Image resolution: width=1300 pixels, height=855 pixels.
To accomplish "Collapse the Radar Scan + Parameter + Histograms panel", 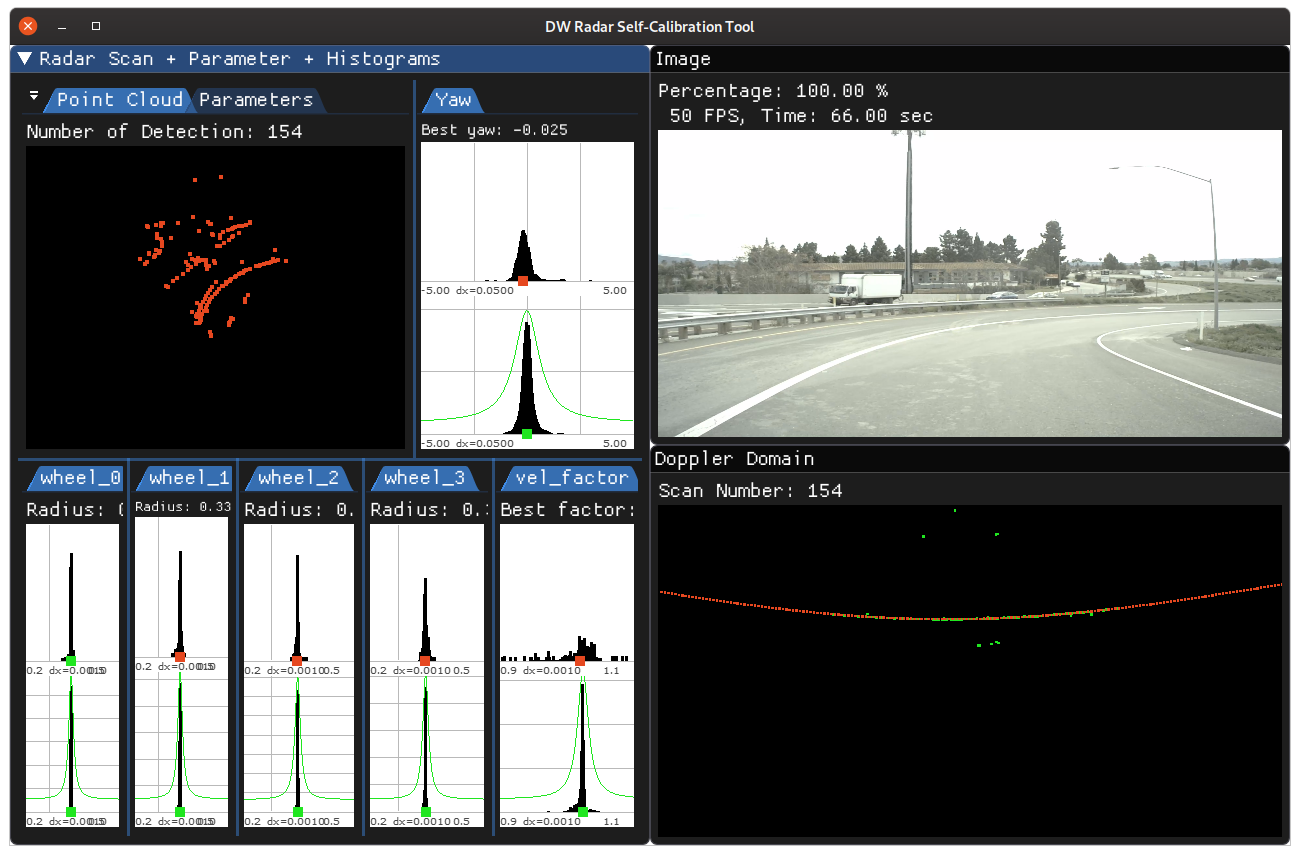I will click(25, 58).
